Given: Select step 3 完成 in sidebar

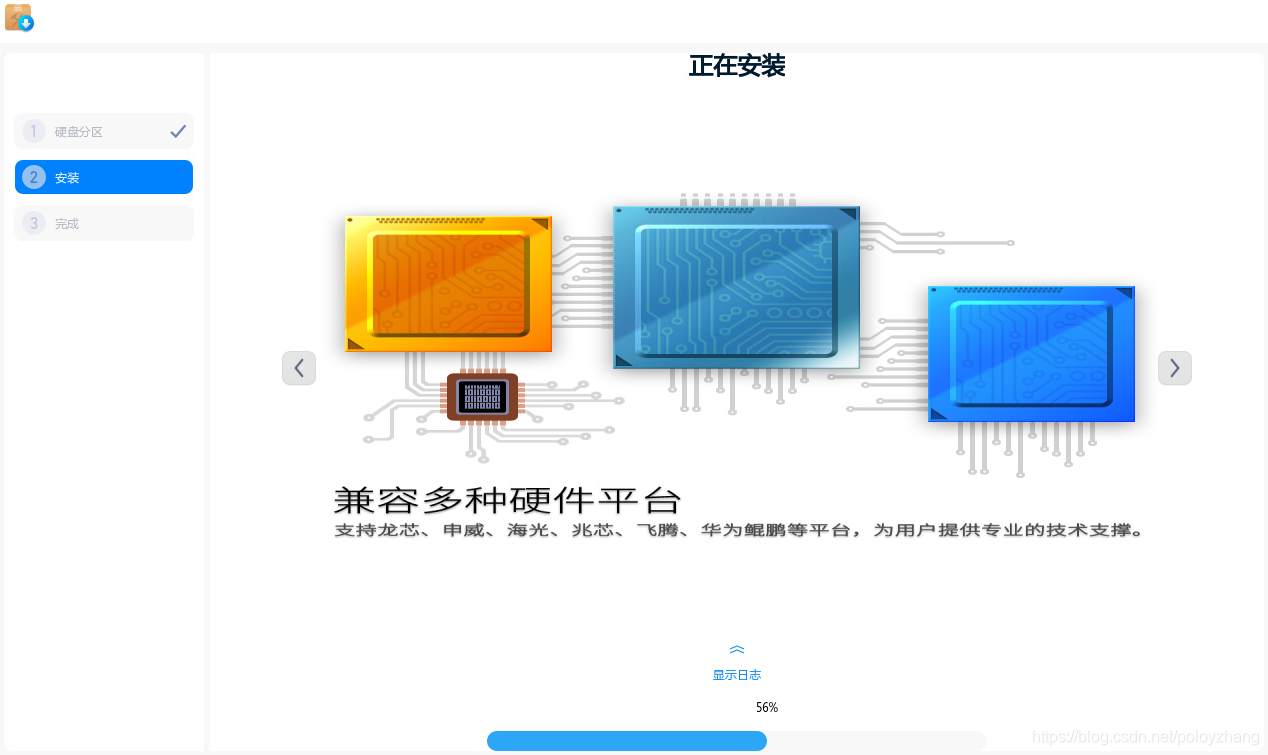Looking at the screenshot, I should click(104, 223).
